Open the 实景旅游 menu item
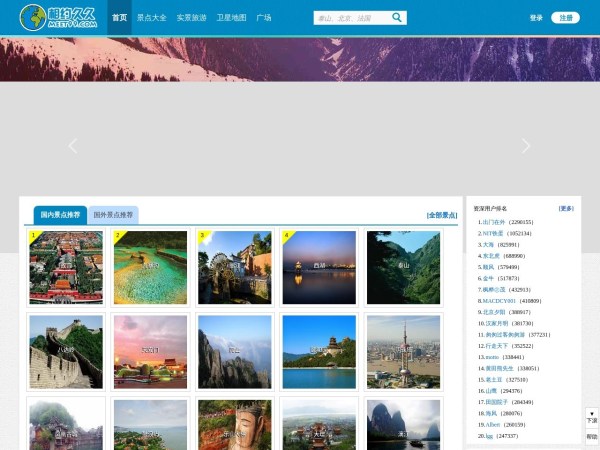 click(191, 18)
